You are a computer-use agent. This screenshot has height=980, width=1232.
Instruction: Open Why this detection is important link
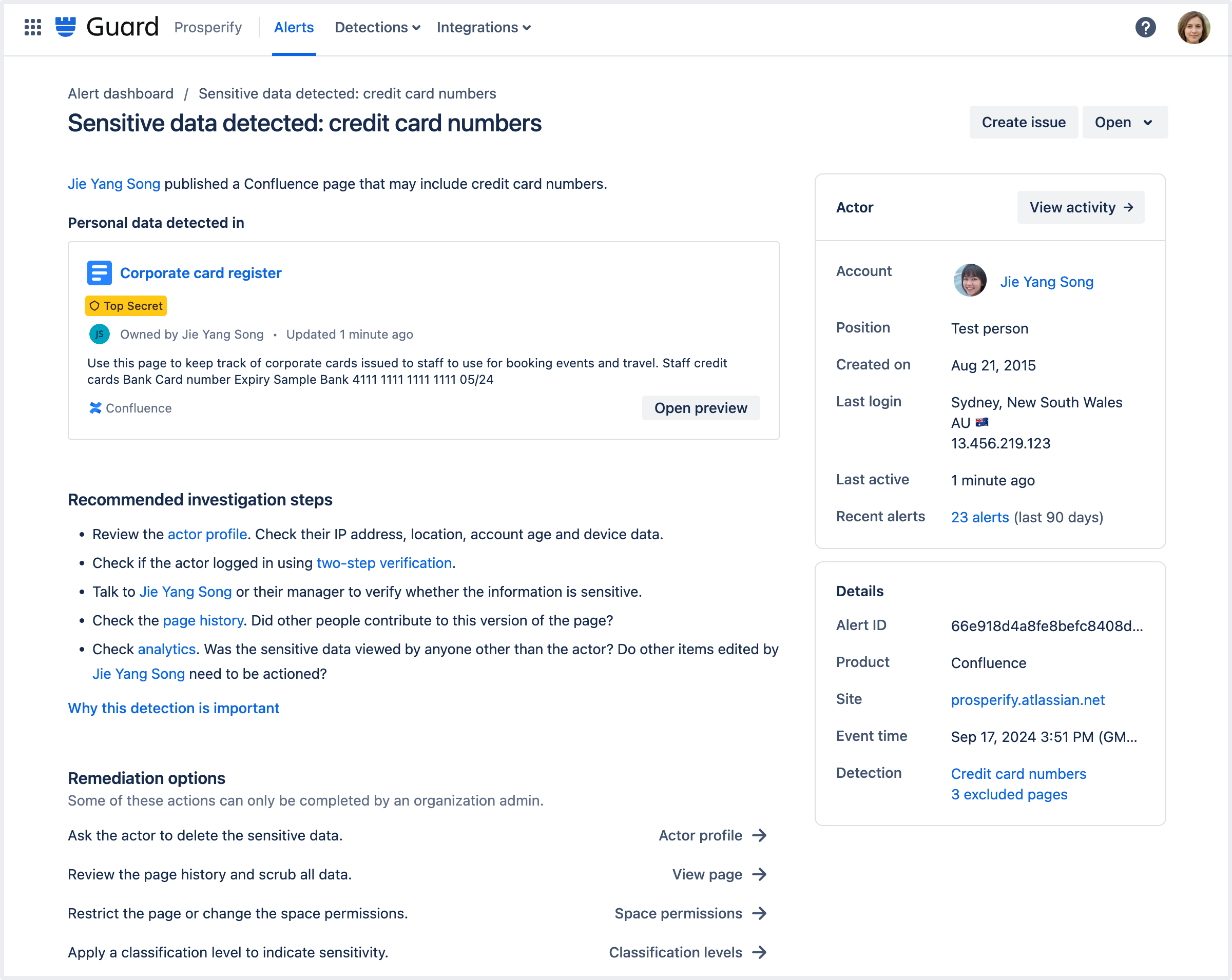pos(173,708)
